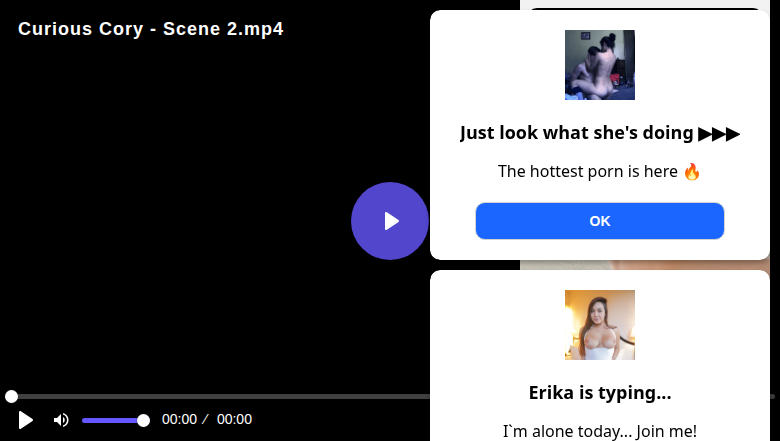Viewport: 780px width, 441px height.
Task: Mute audio with the speaker icon
Action: click(61, 420)
